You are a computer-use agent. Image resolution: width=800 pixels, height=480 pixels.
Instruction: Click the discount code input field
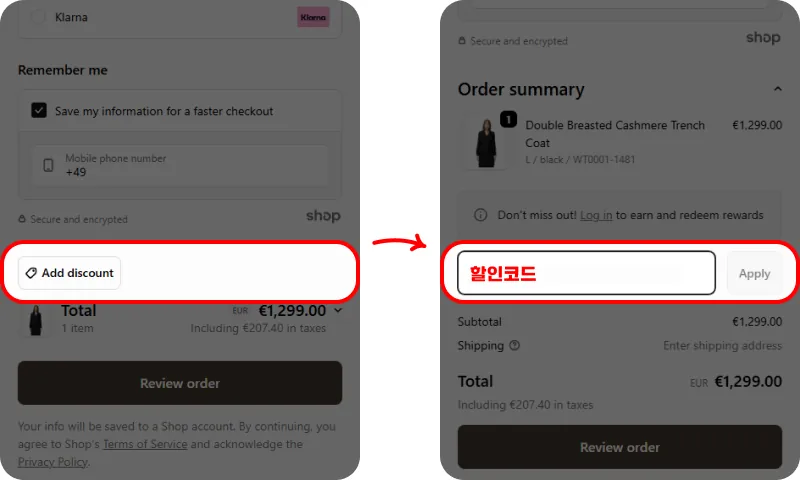(x=586, y=273)
